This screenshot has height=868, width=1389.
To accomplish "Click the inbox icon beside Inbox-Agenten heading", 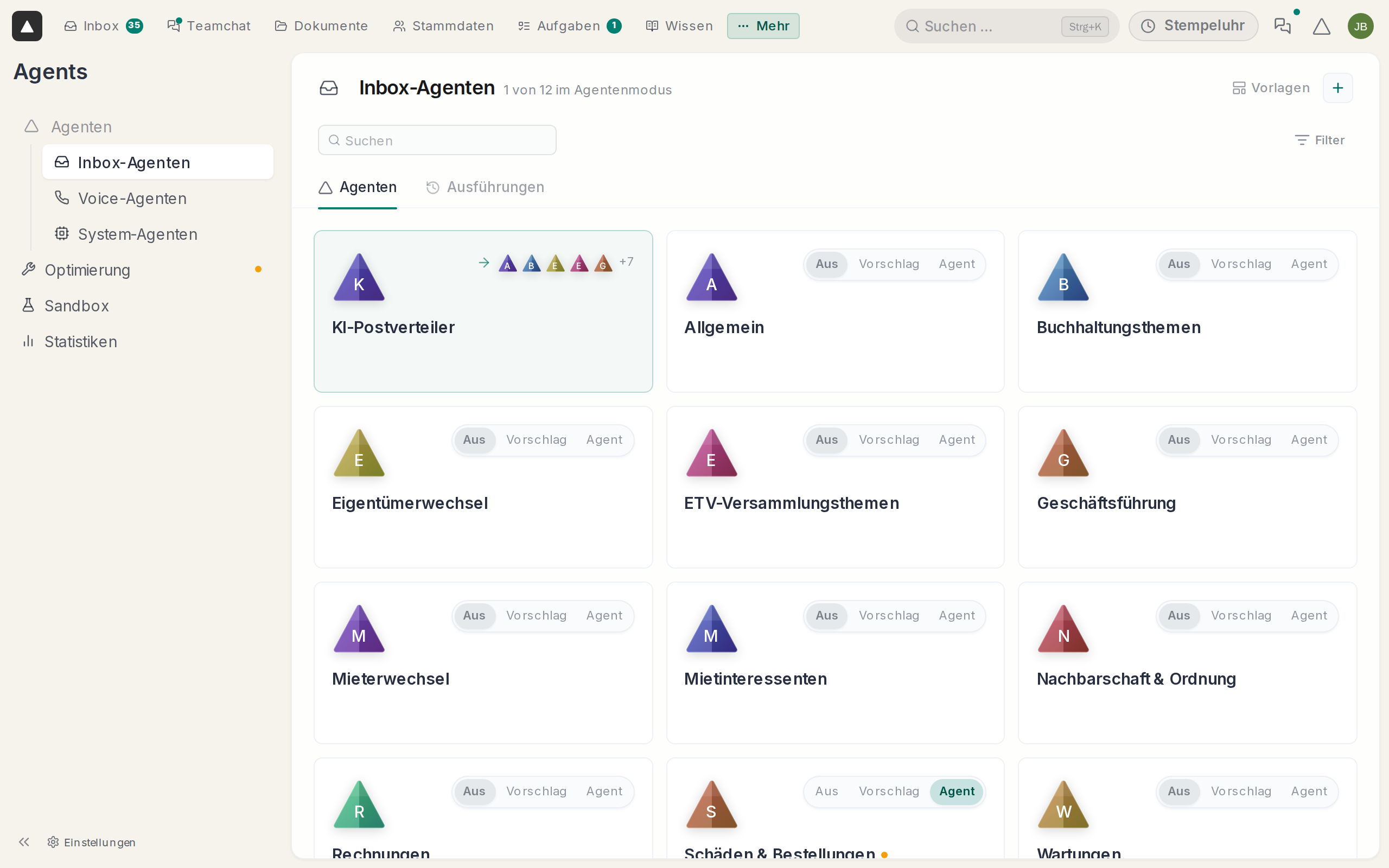I will [329, 88].
